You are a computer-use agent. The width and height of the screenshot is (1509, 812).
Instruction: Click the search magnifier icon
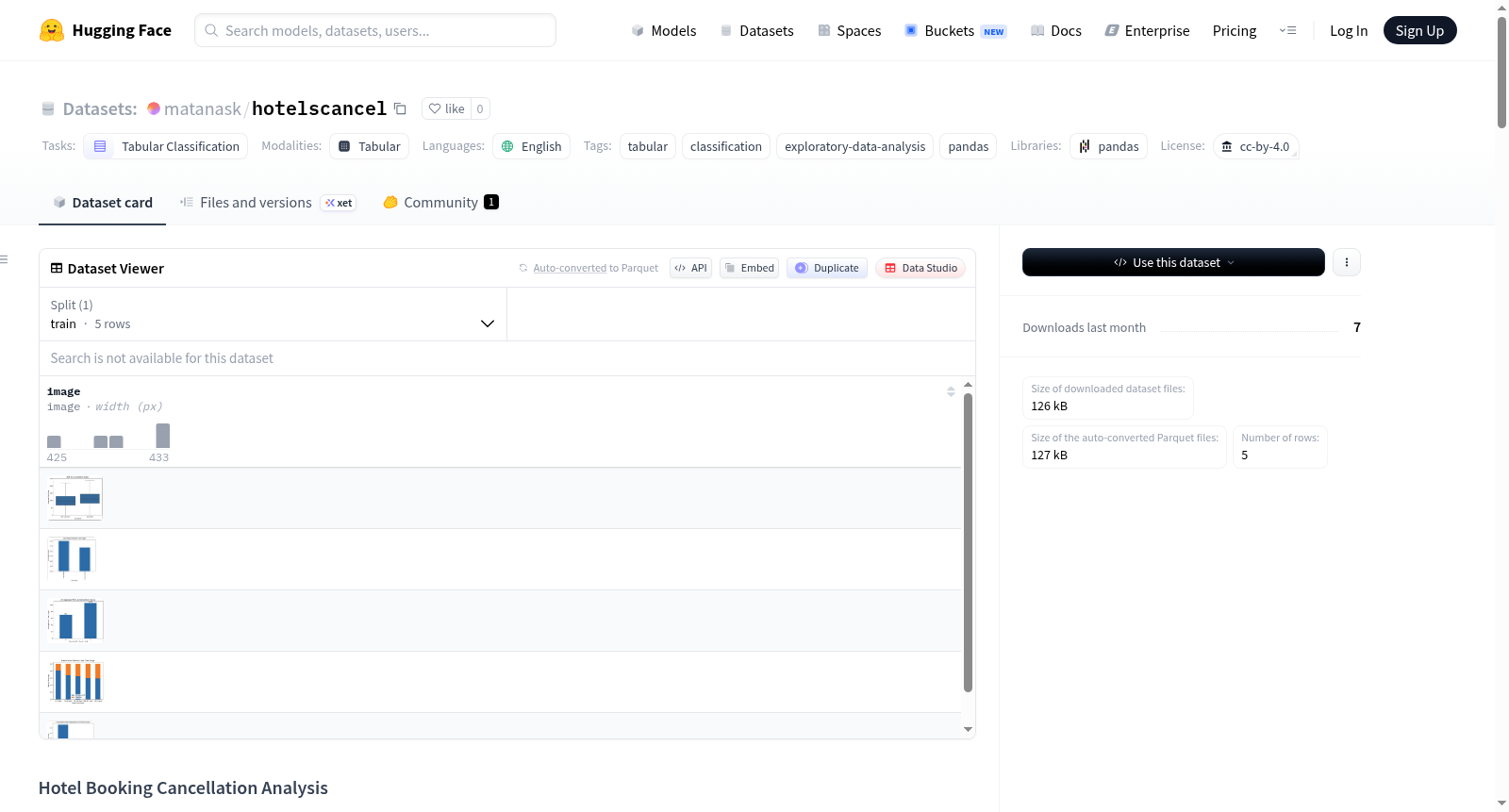coord(211,30)
